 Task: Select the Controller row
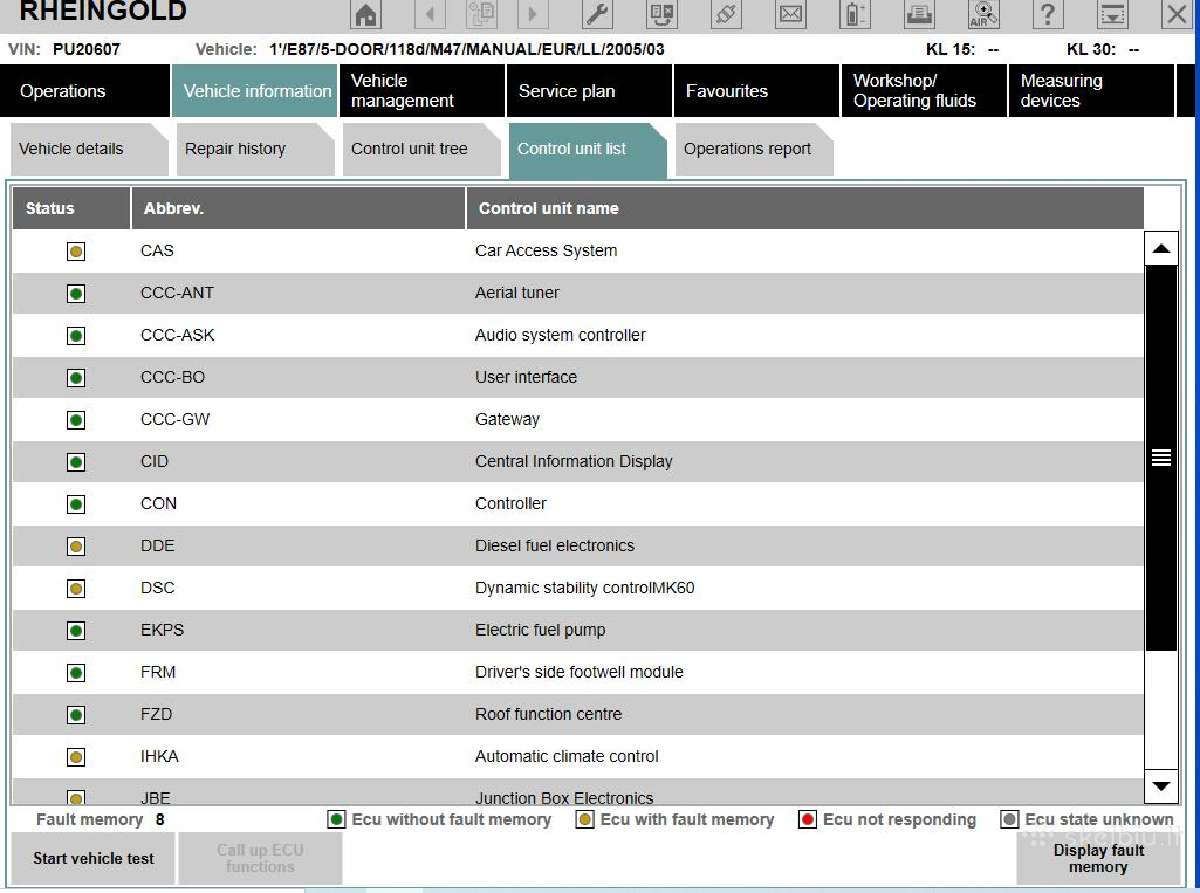(x=578, y=503)
